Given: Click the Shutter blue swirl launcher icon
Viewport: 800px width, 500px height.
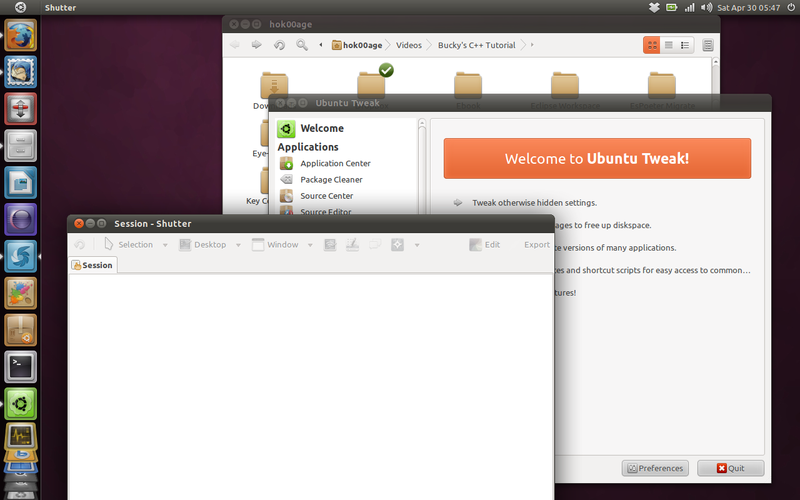Looking at the screenshot, I should (x=20, y=256).
